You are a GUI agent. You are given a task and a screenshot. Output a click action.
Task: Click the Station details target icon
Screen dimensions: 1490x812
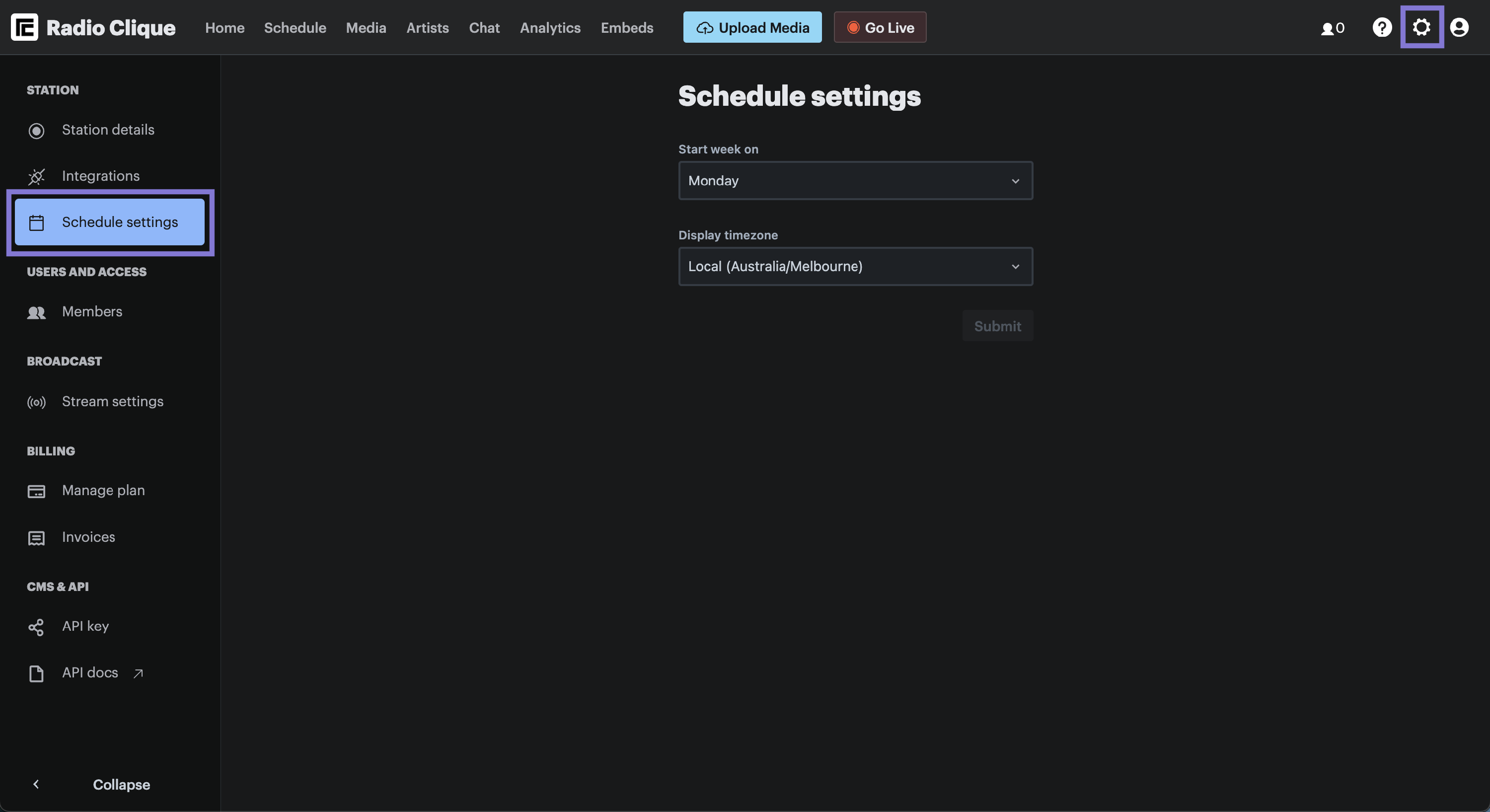[x=36, y=131]
